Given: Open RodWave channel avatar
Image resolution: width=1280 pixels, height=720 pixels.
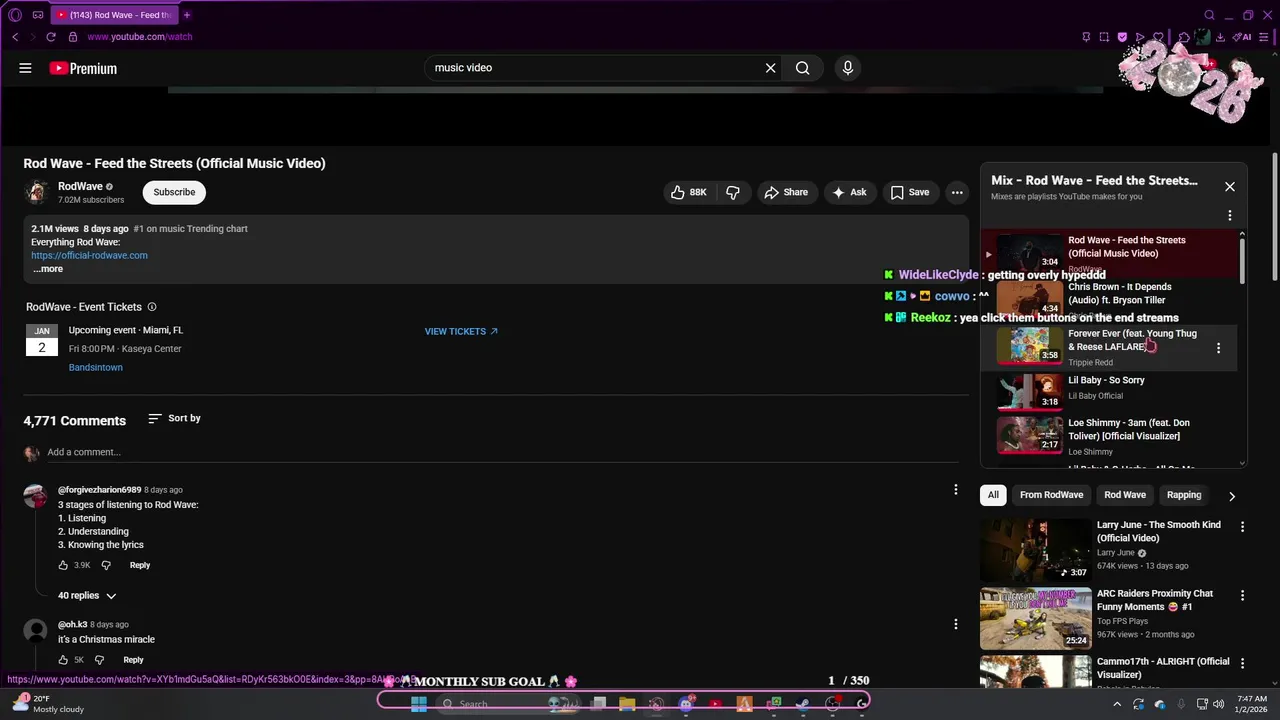Looking at the screenshot, I should tap(37, 192).
